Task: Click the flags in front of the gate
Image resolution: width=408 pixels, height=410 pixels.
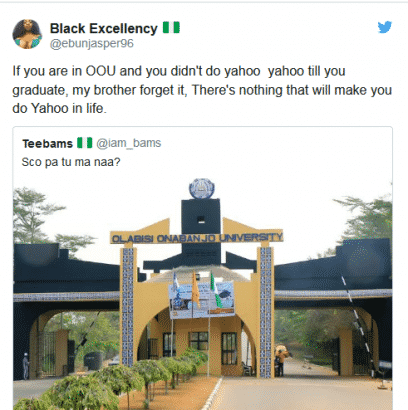Action: pyautogui.click(x=197, y=290)
